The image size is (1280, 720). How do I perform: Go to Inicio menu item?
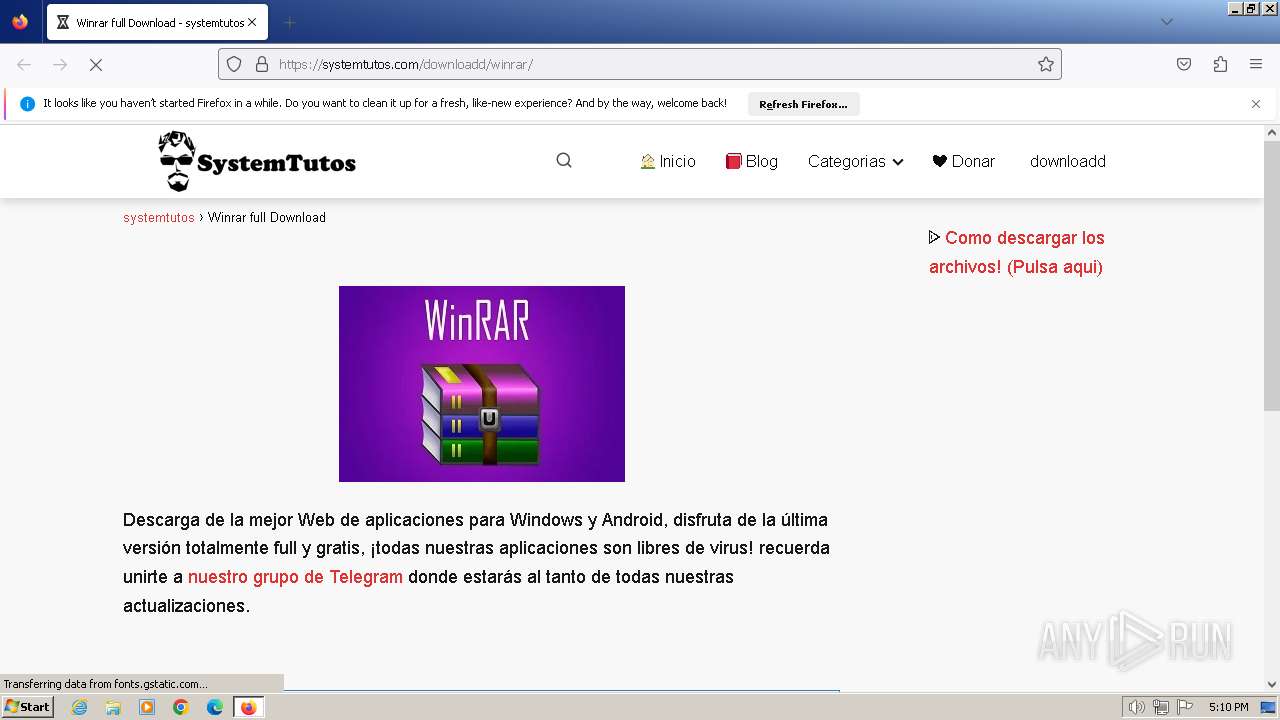click(x=668, y=161)
